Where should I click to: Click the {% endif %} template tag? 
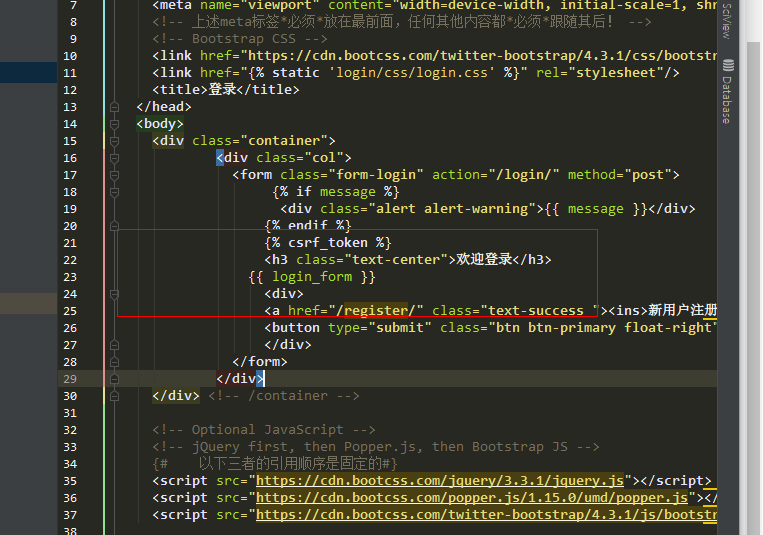click(x=308, y=226)
